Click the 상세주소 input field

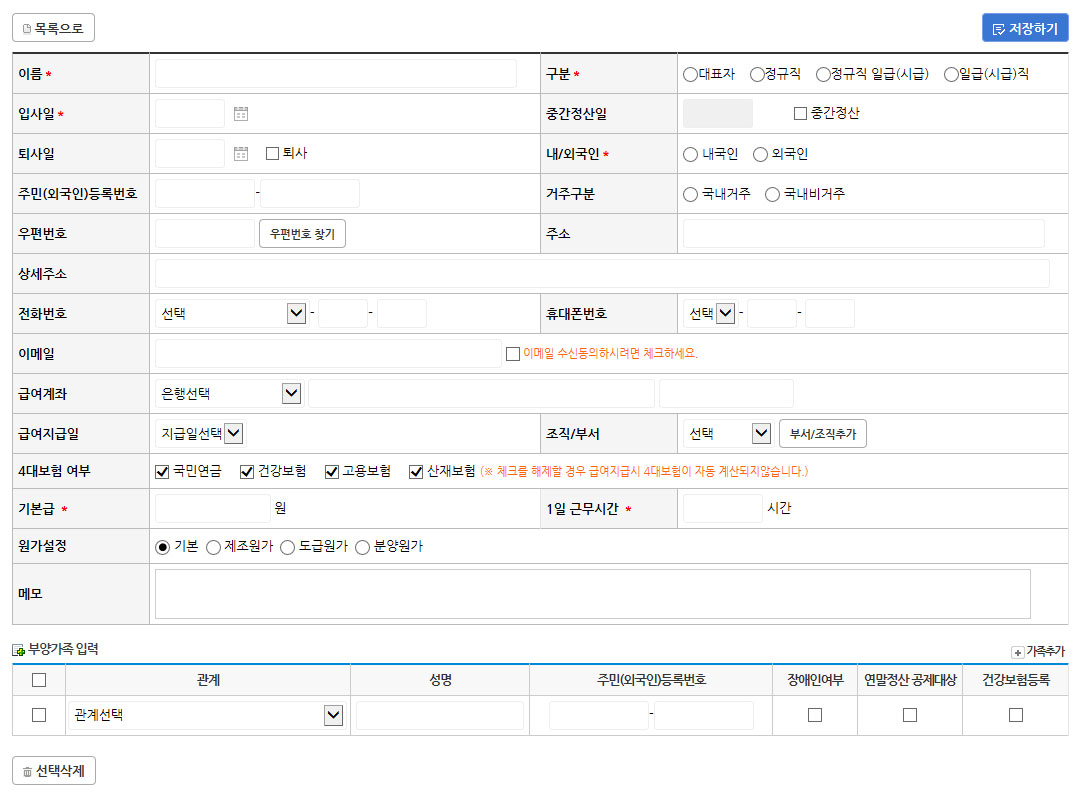(602, 274)
